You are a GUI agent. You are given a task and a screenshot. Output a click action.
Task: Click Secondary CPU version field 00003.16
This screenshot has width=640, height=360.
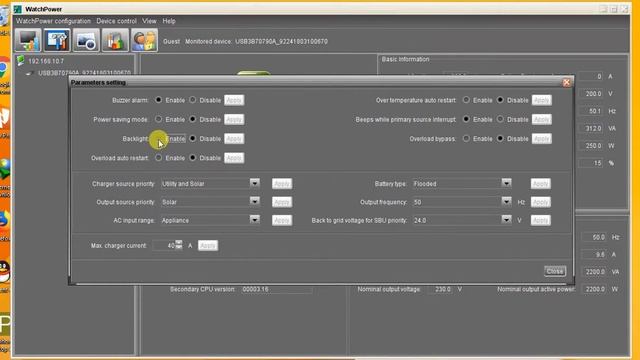click(276, 289)
